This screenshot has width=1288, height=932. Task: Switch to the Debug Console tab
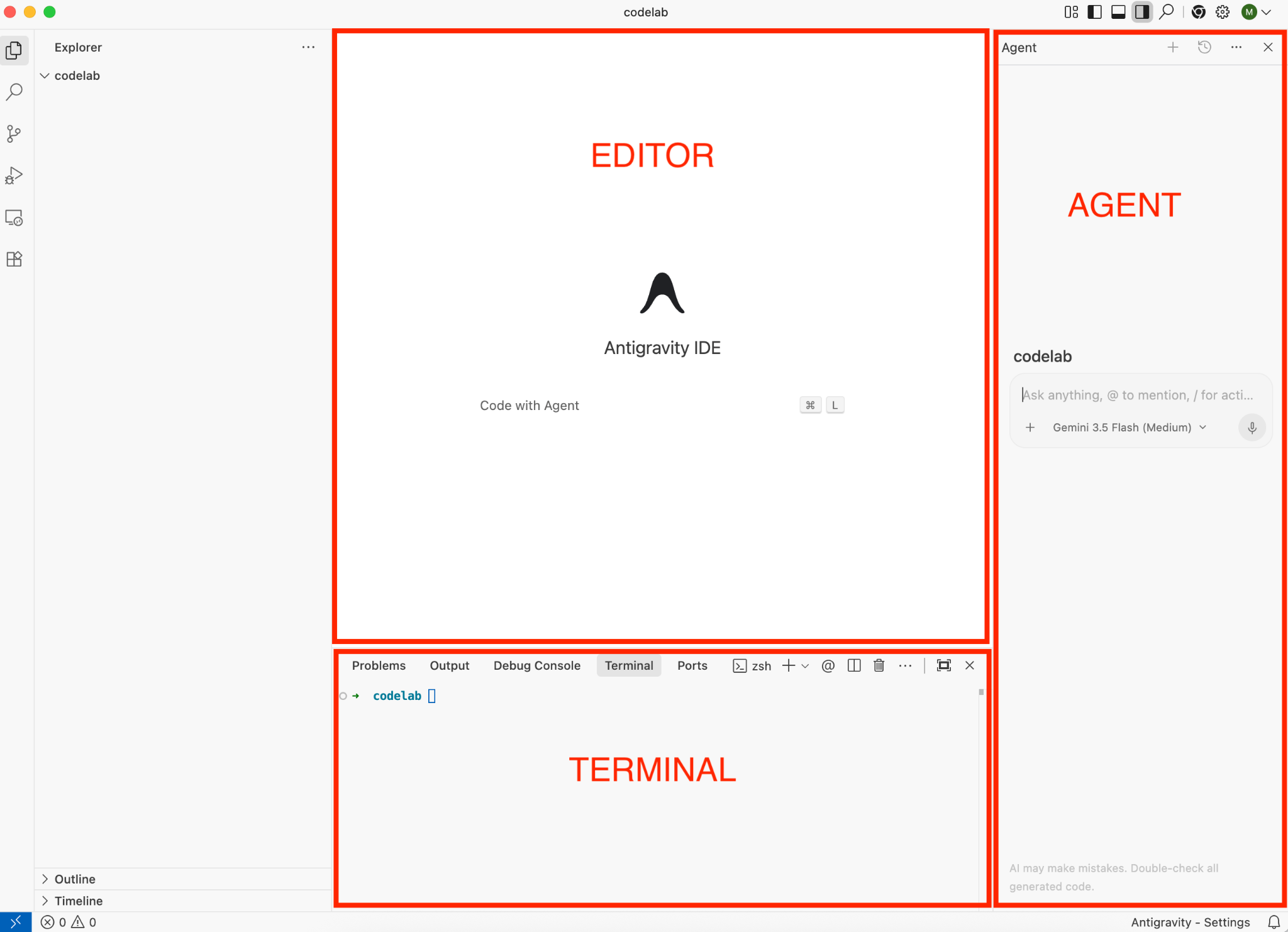click(537, 665)
